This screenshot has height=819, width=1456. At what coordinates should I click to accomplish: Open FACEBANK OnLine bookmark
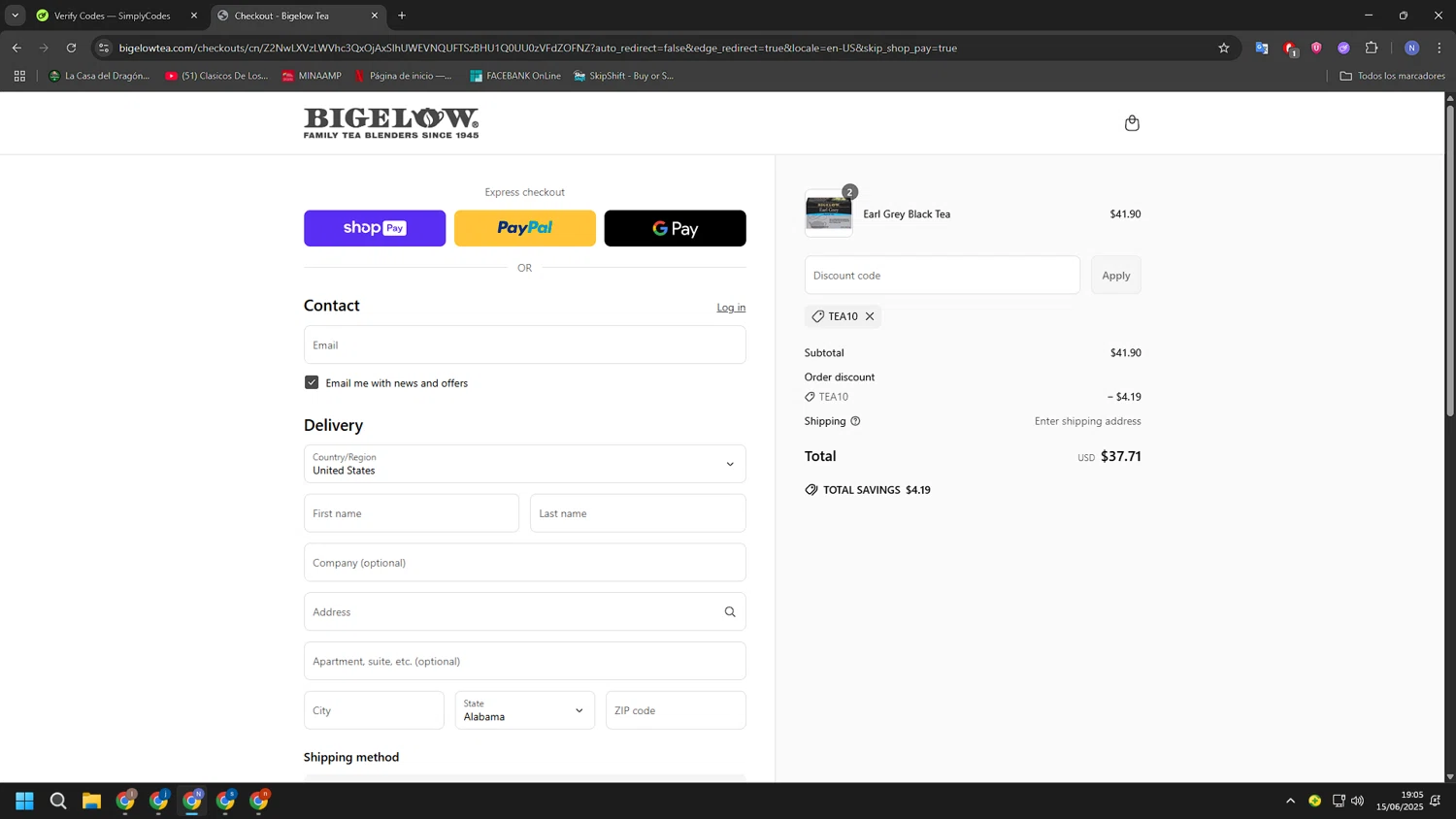(515, 76)
